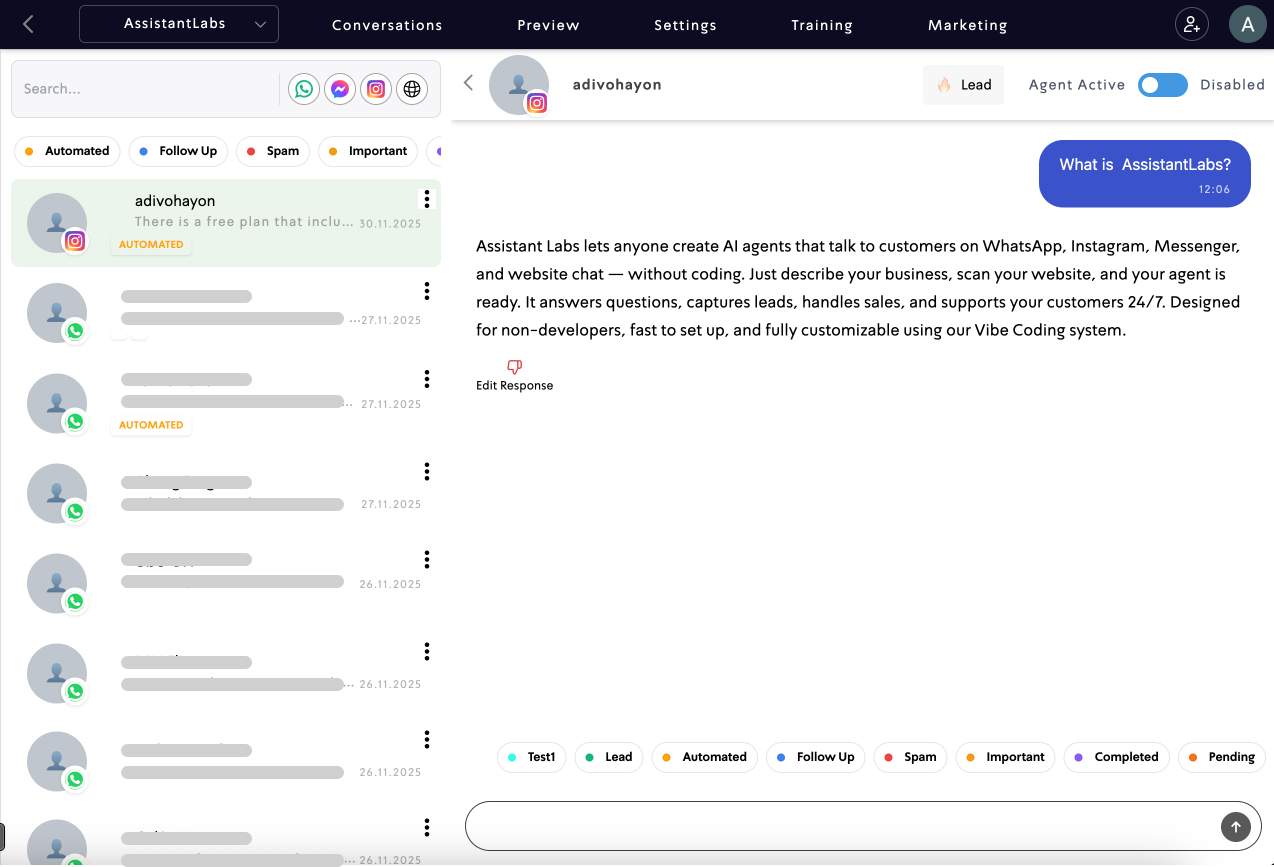Filter conversations by Instagram channel
This screenshot has width=1274, height=867.
click(375, 88)
